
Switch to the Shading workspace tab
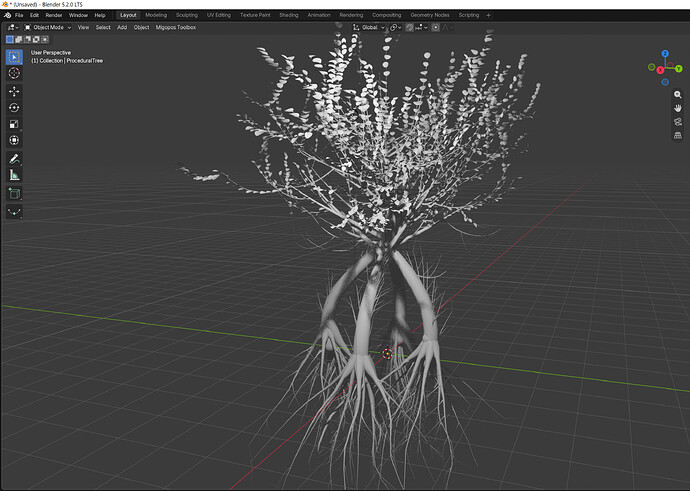click(289, 15)
